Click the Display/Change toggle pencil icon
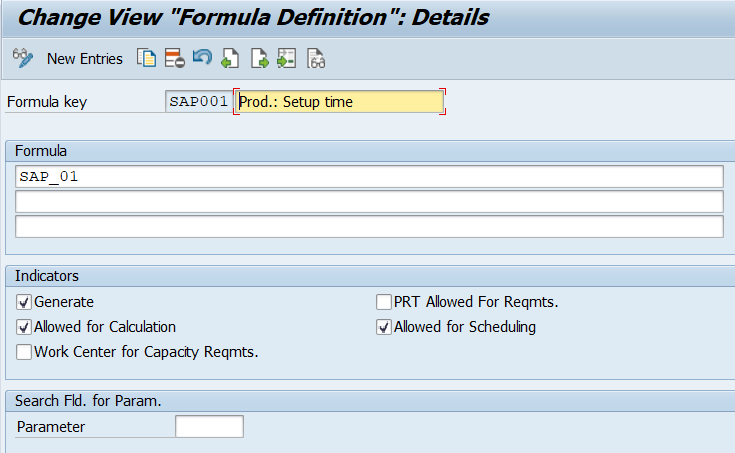The image size is (735, 453). (22, 59)
